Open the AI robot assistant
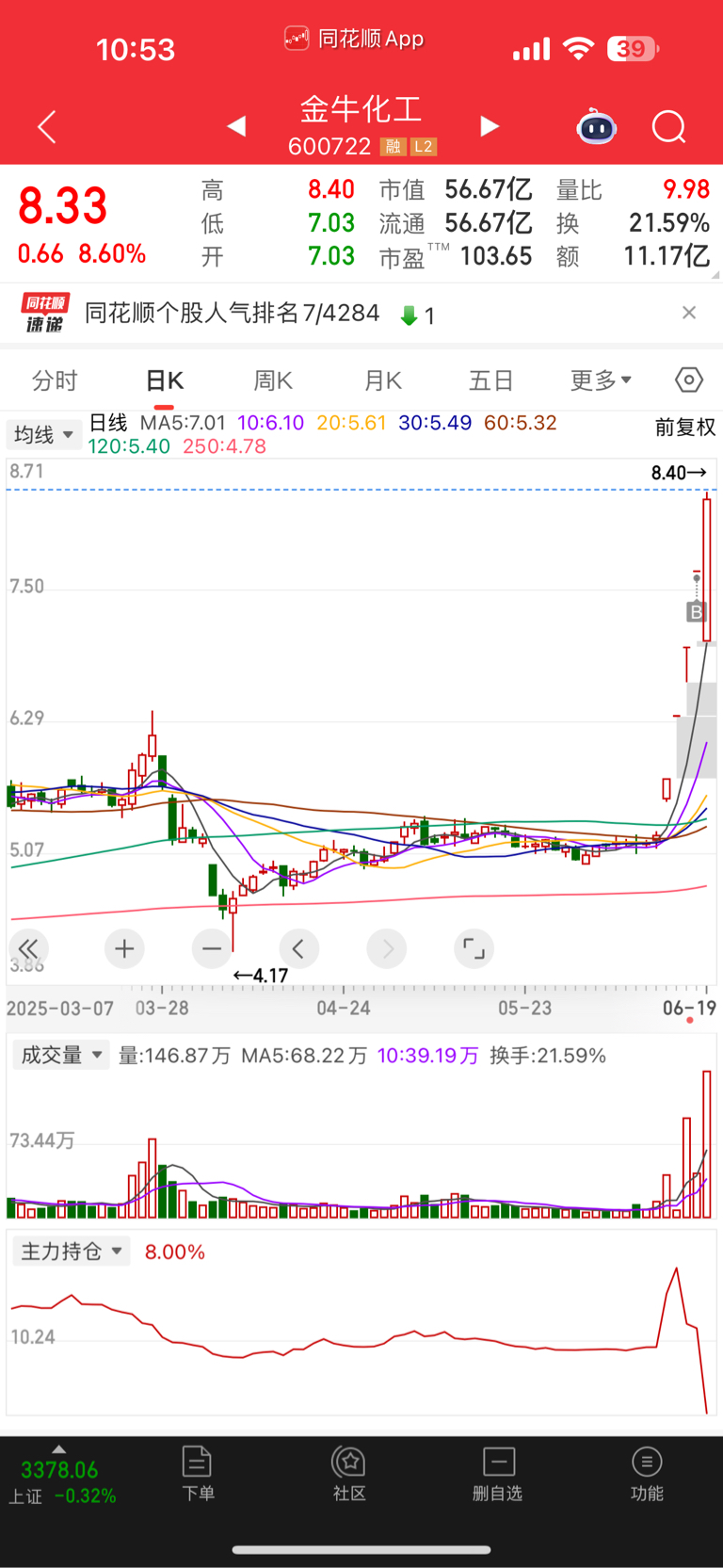Image resolution: width=723 pixels, height=1568 pixels. pos(596,126)
